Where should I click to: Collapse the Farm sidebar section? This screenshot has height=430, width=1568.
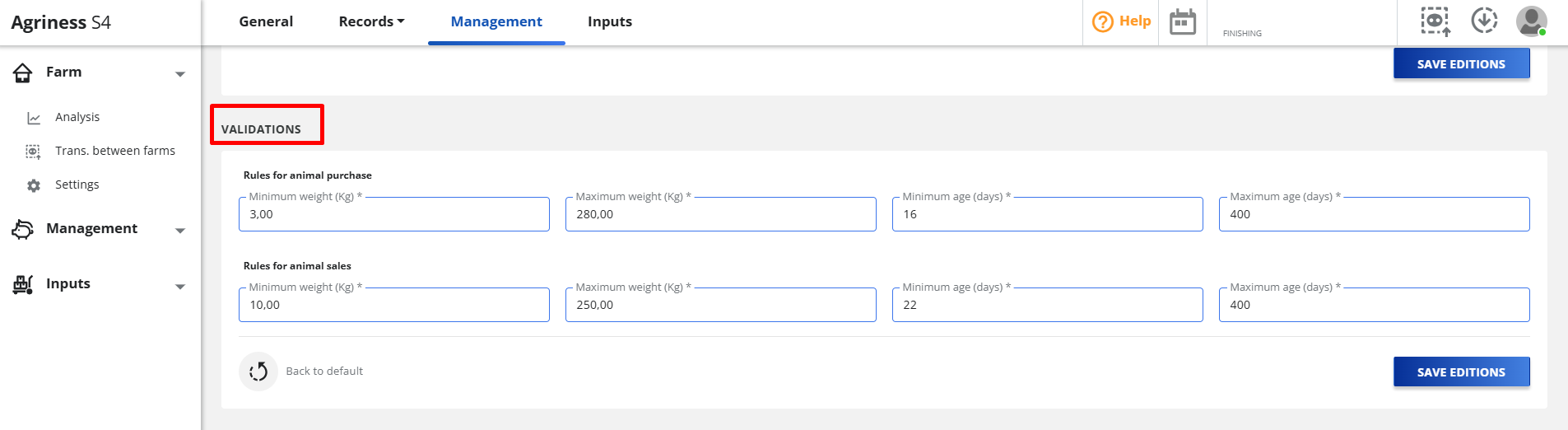pyautogui.click(x=180, y=73)
